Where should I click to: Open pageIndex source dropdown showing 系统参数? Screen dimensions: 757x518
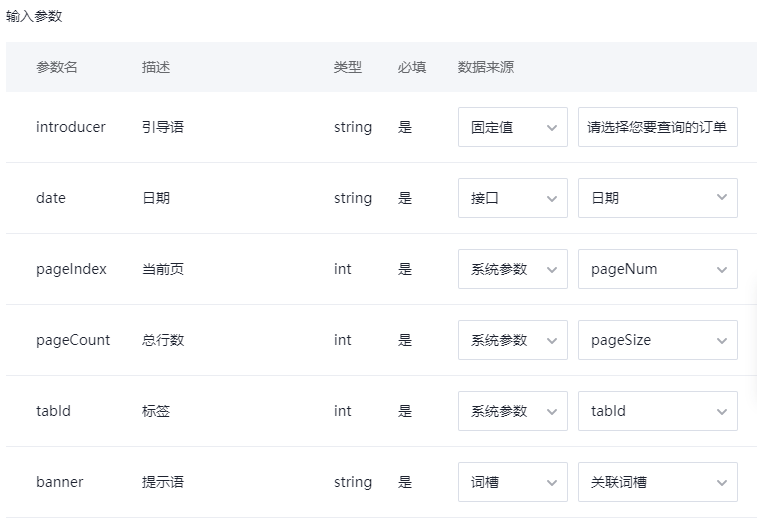(x=513, y=269)
